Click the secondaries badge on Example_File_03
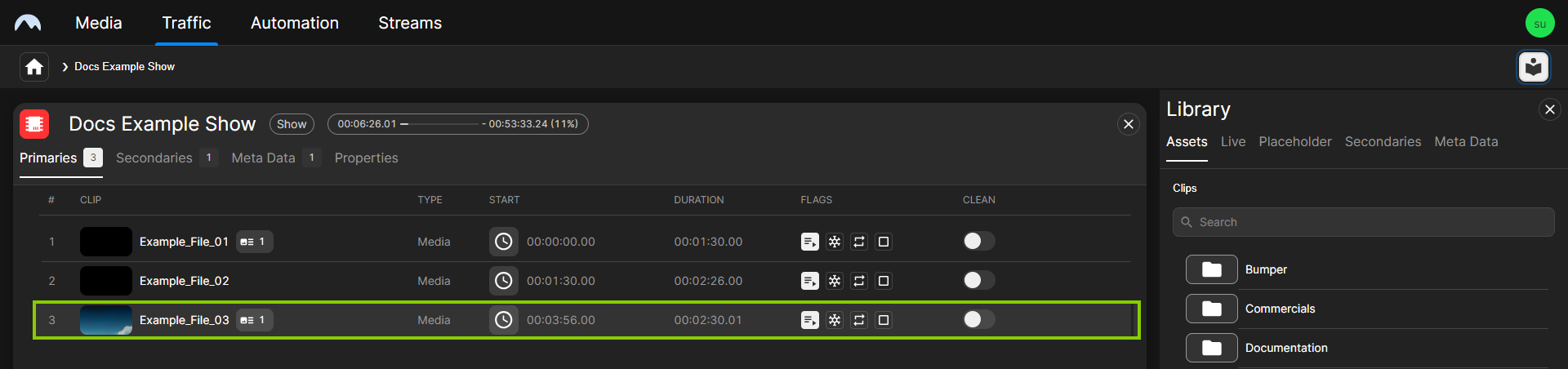The height and width of the screenshot is (369, 1568). [x=255, y=320]
